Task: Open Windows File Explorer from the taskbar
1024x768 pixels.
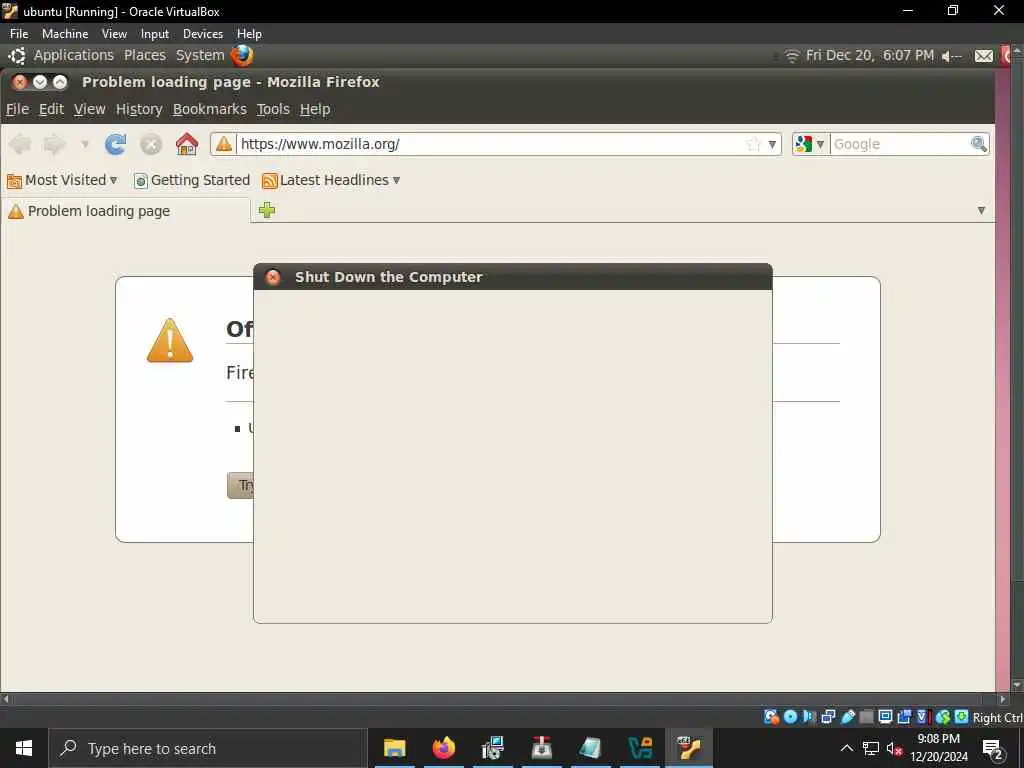Action: [x=394, y=748]
